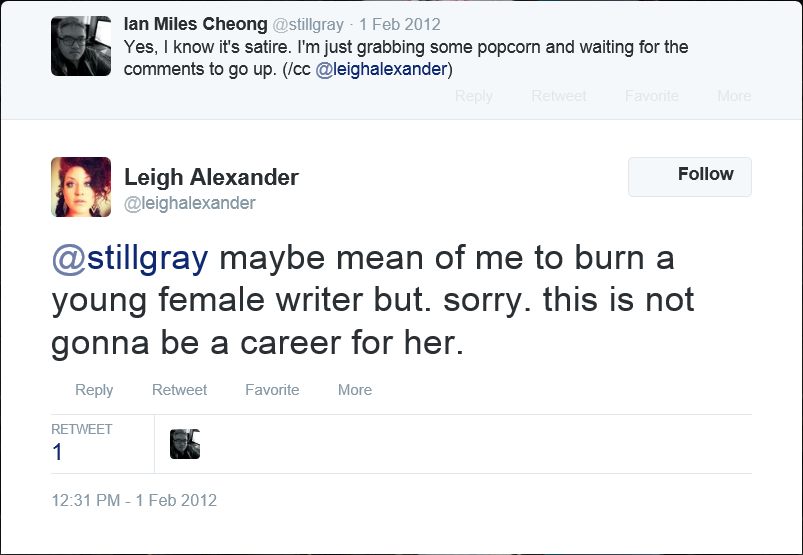Open Leigh Alexander's profile picture
Image resolution: width=803 pixels, height=555 pixels.
81,187
